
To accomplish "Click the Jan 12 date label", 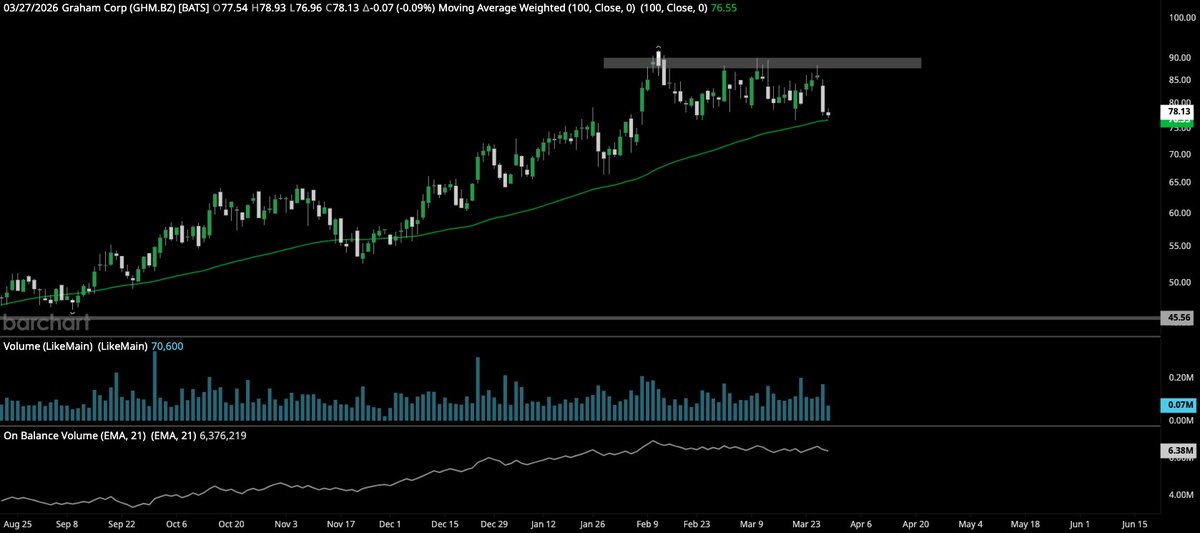I will click(544, 523).
